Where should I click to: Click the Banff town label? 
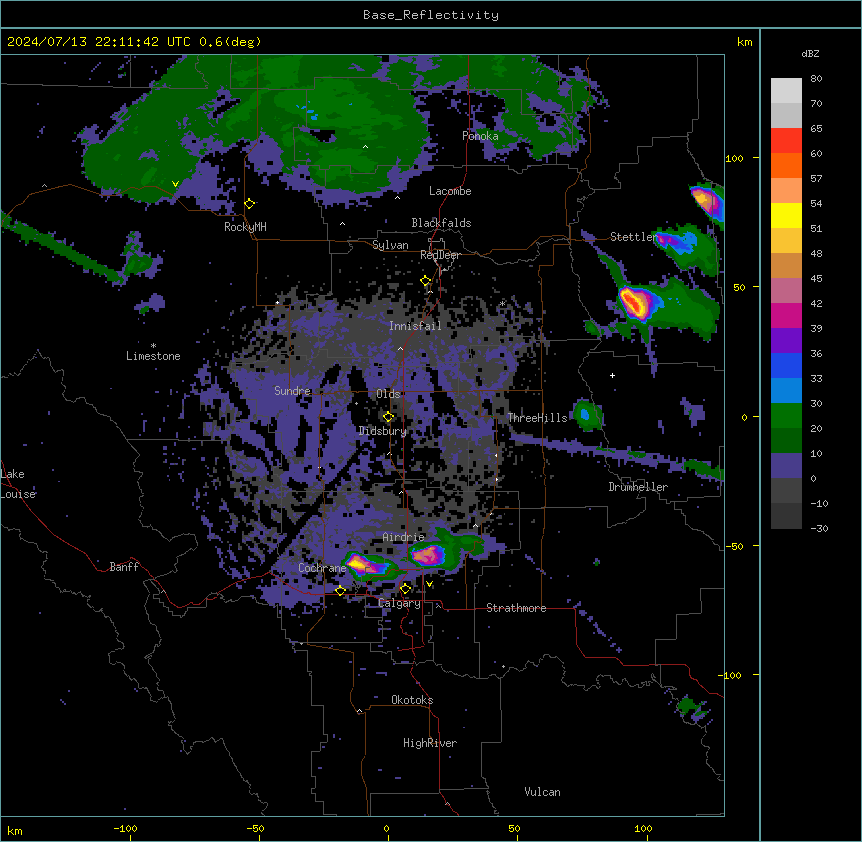coord(124,567)
